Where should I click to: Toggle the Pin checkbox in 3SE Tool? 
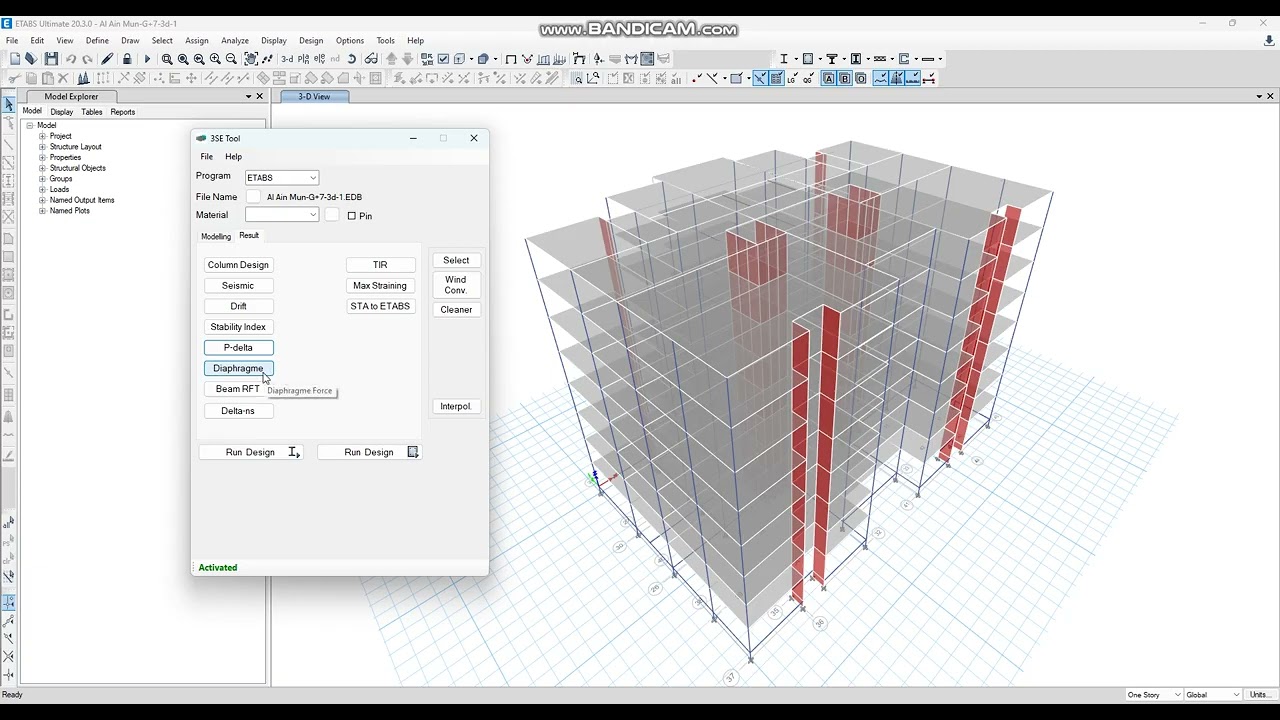tap(351, 216)
